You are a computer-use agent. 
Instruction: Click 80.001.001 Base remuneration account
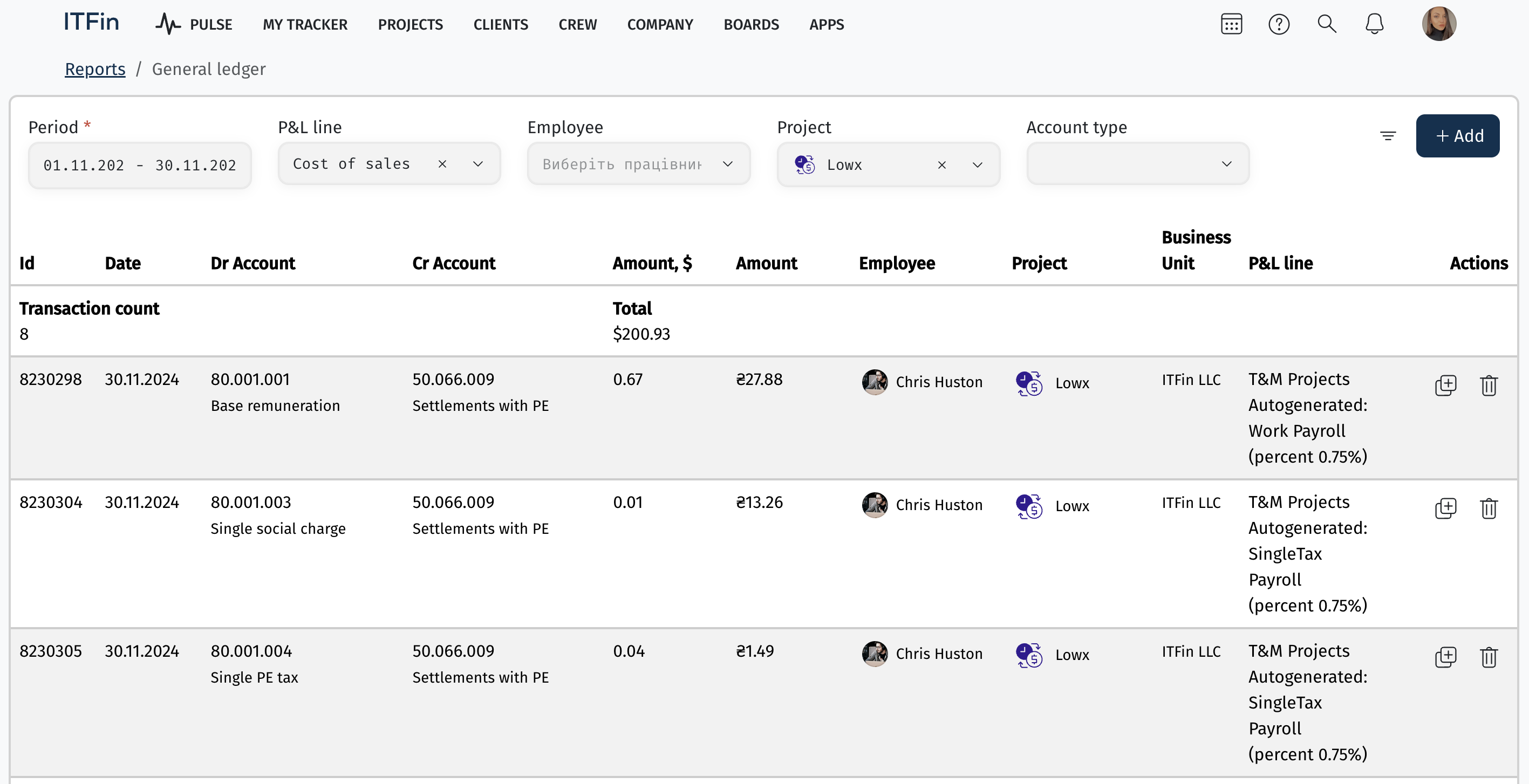coord(275,392)
